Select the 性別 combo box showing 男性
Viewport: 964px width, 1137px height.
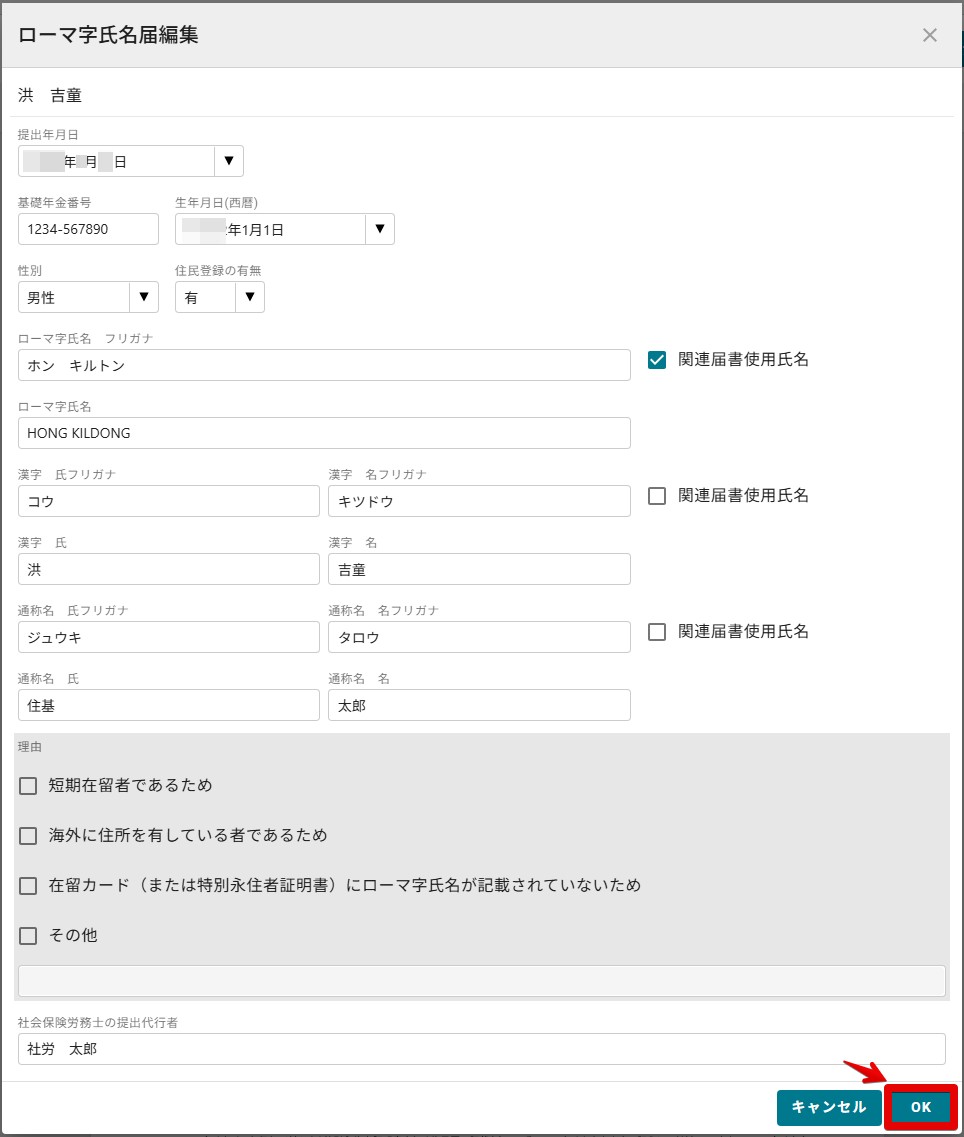[x=74, y=297]
